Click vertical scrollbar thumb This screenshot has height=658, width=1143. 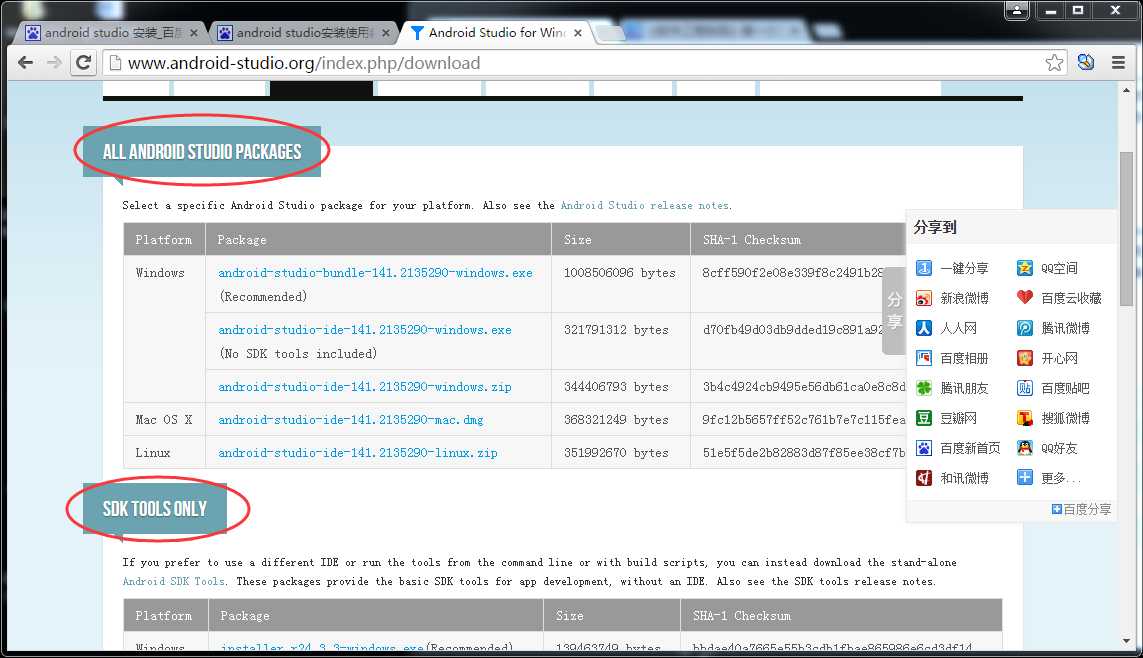click(1126, 229)
